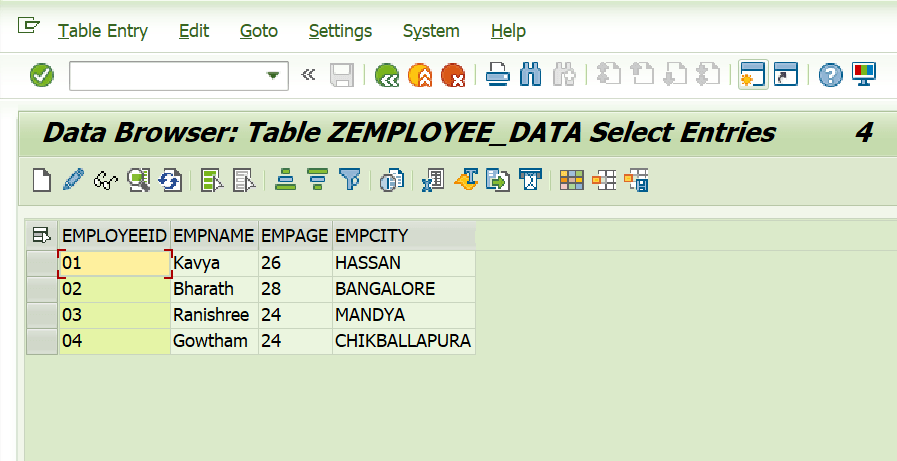The width and height of the screenshot is (897, 461).
Task: Click the Next Page icon
Action: [674, 75]
